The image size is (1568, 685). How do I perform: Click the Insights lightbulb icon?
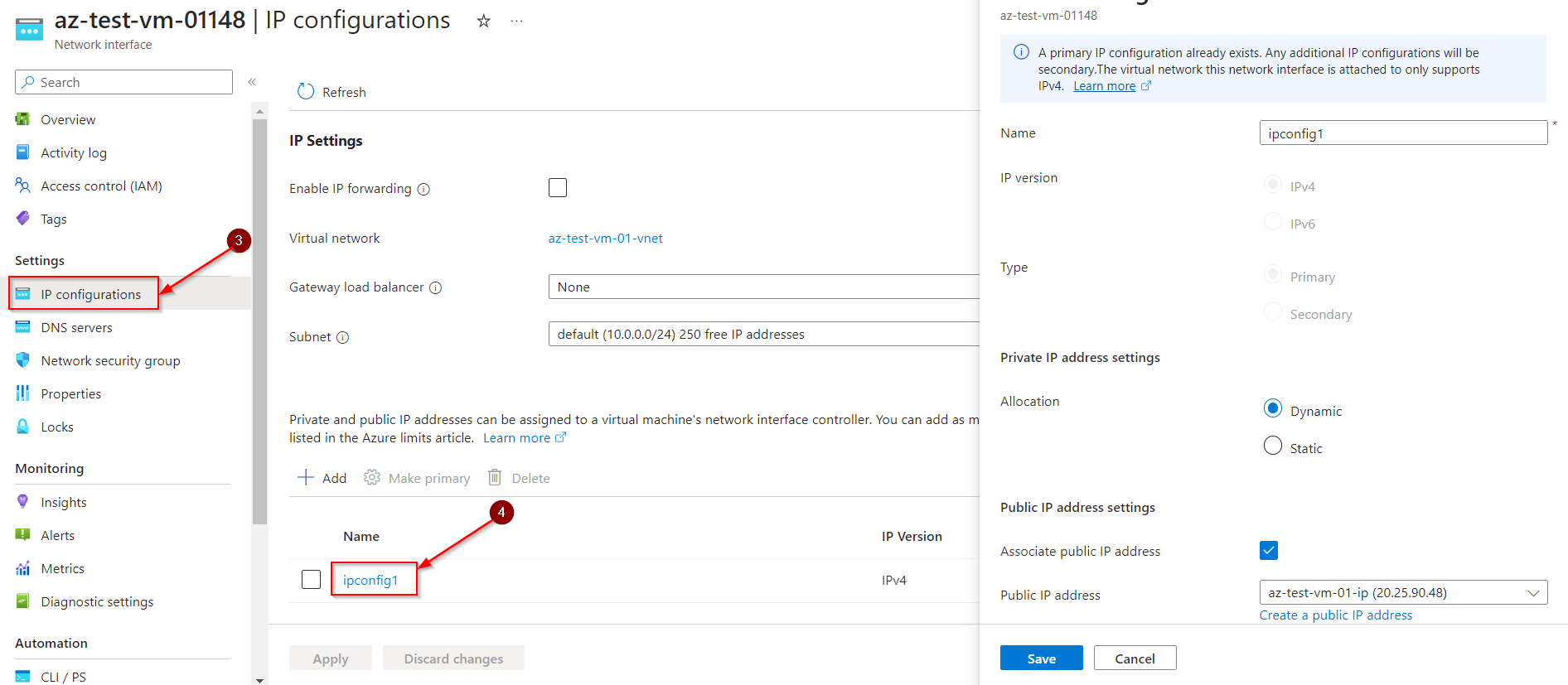[23, 502]
